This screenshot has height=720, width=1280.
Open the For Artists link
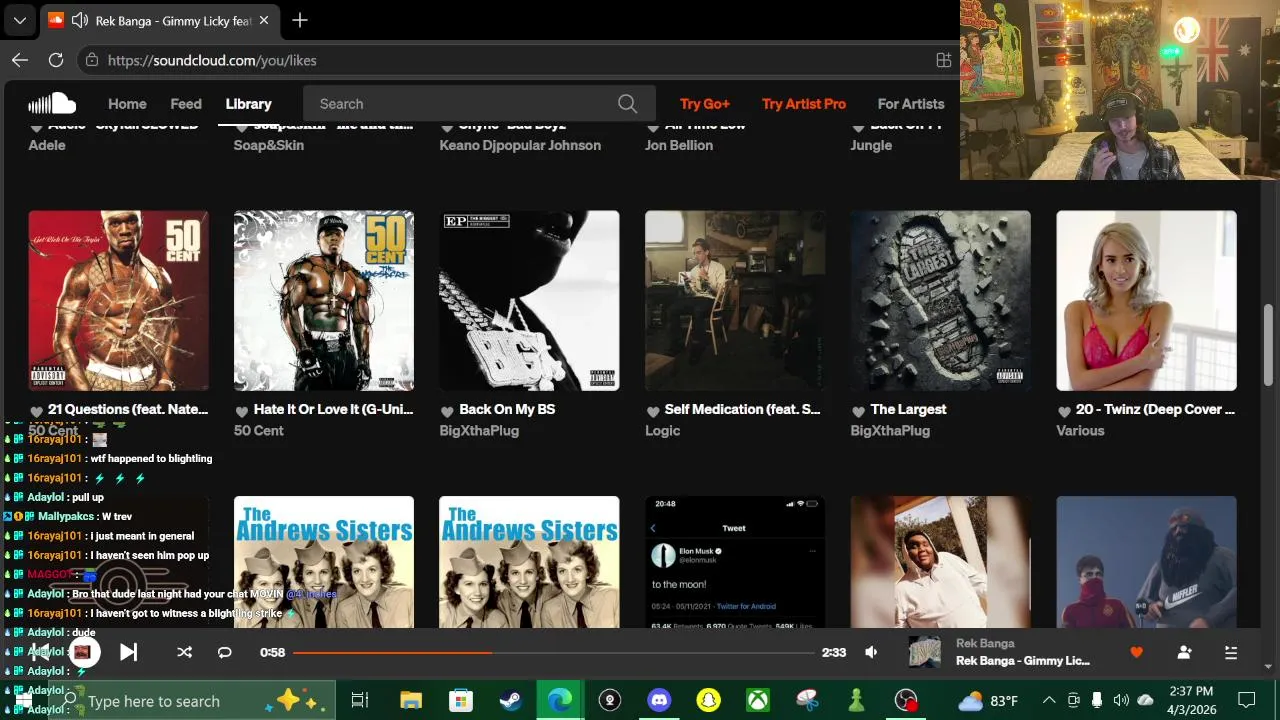(911, 103)
